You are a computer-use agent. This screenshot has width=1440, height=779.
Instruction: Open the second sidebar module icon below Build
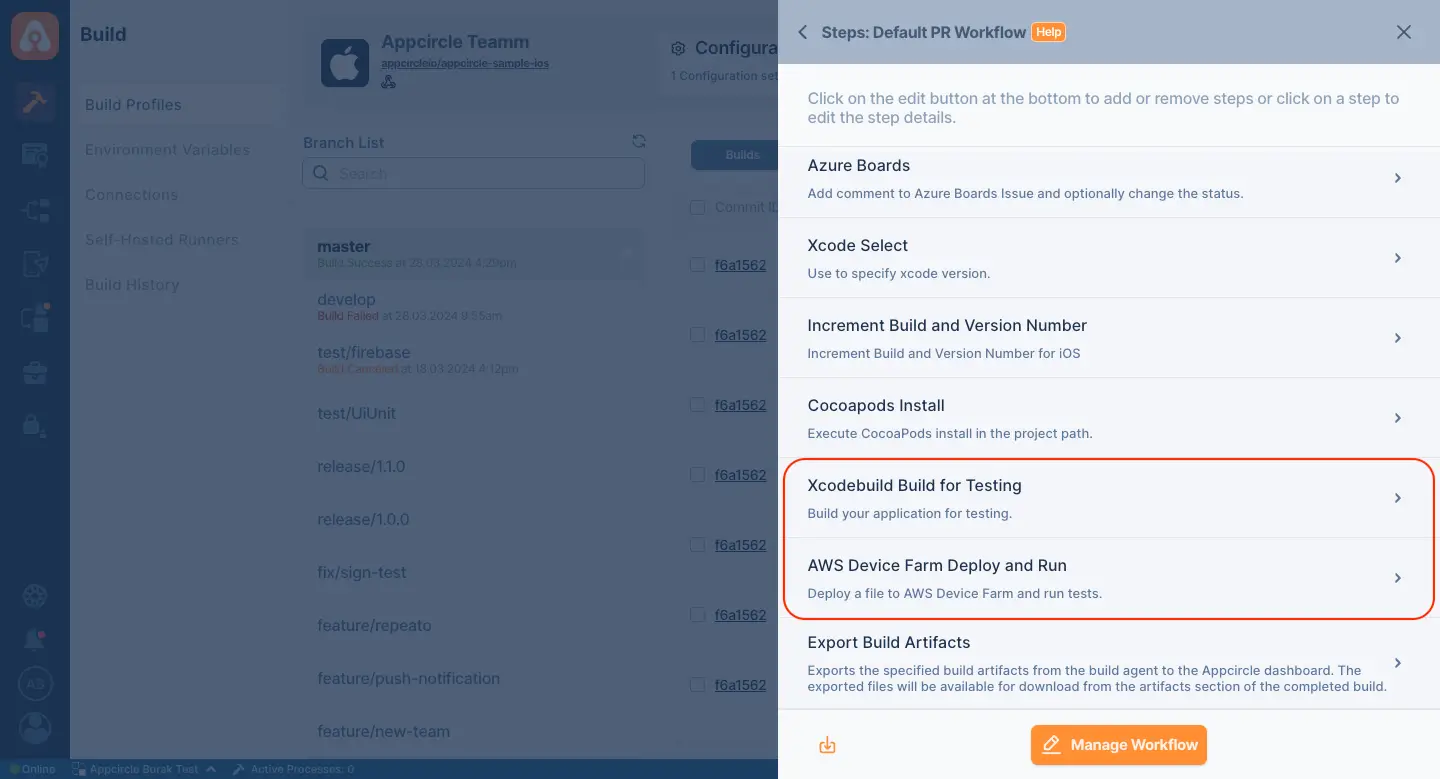click(35, 155)
